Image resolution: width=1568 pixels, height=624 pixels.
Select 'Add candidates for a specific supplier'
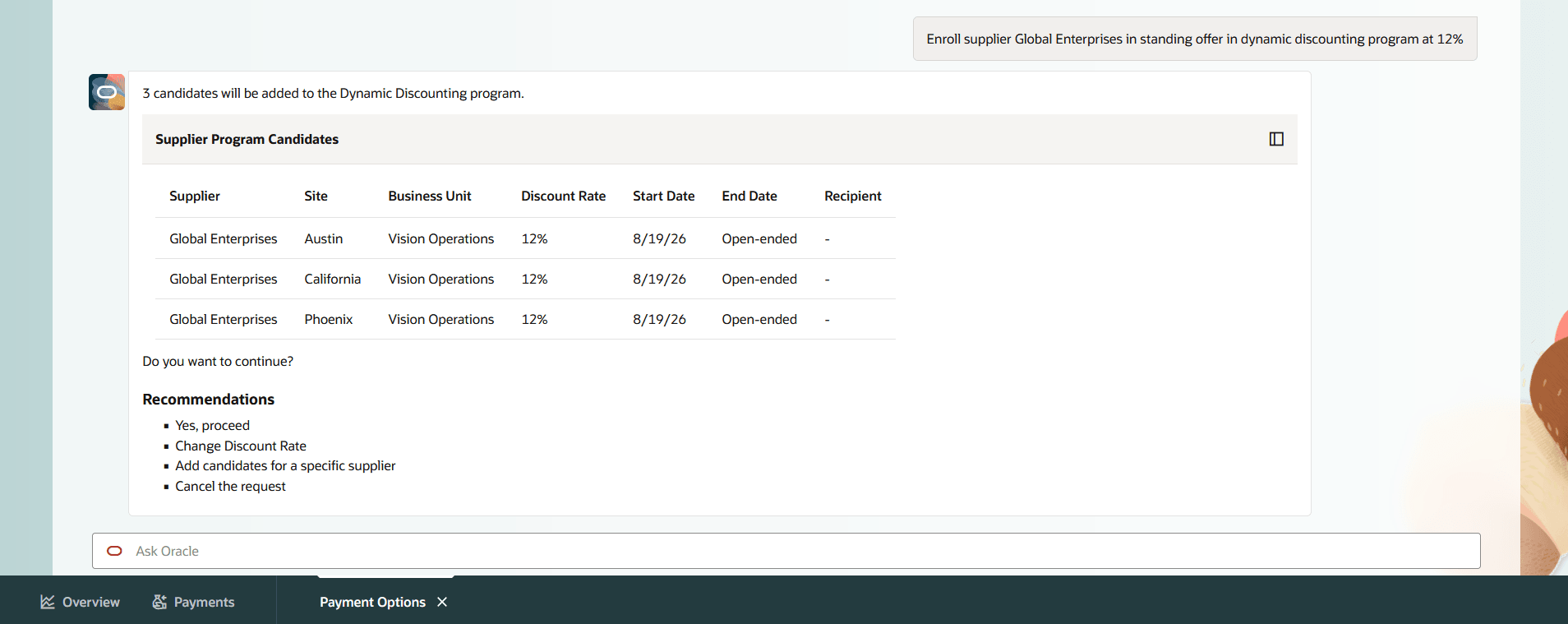pyautogui.click(x=285, y=465)
